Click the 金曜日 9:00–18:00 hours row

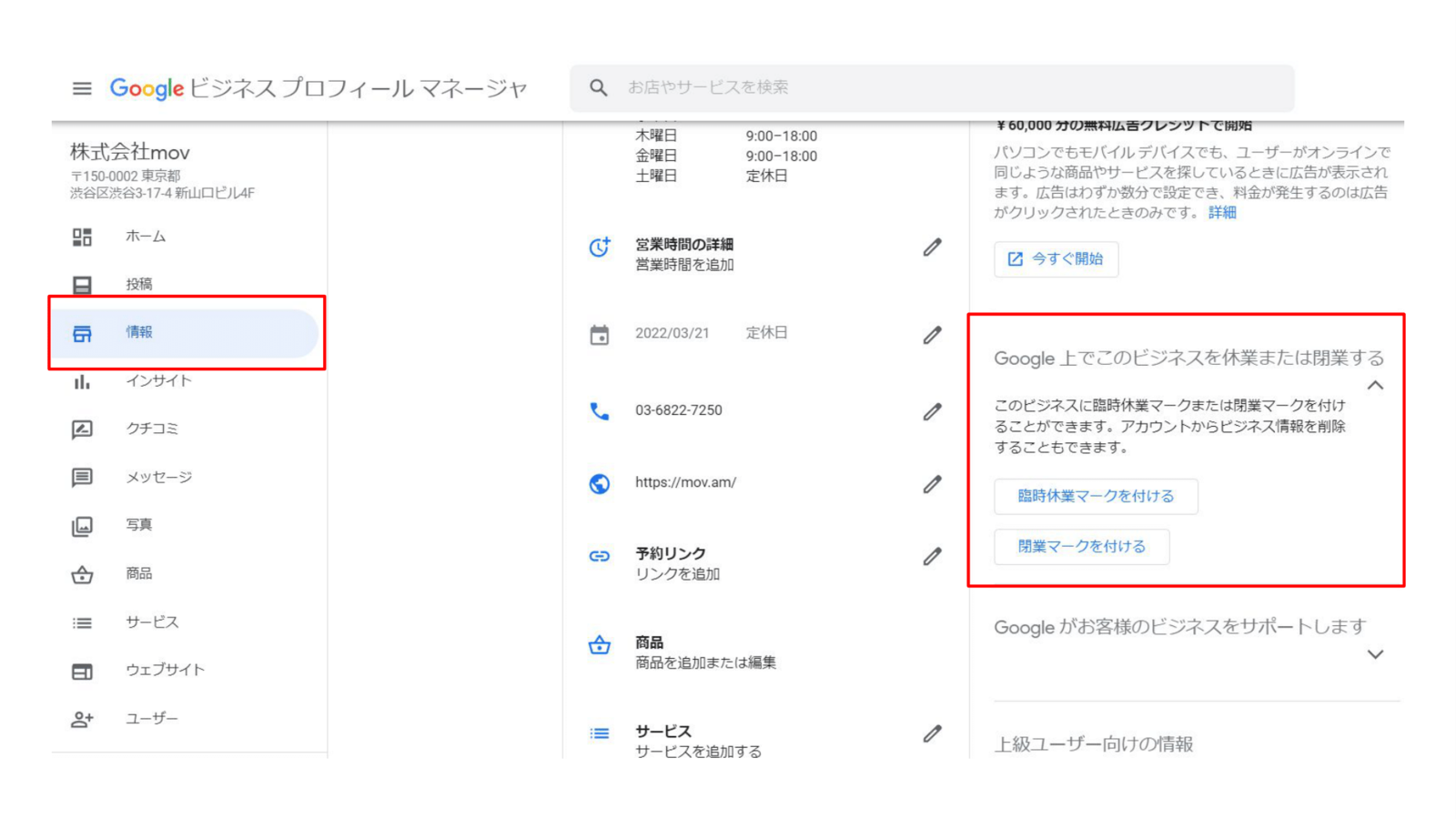(x=726, y=157)
